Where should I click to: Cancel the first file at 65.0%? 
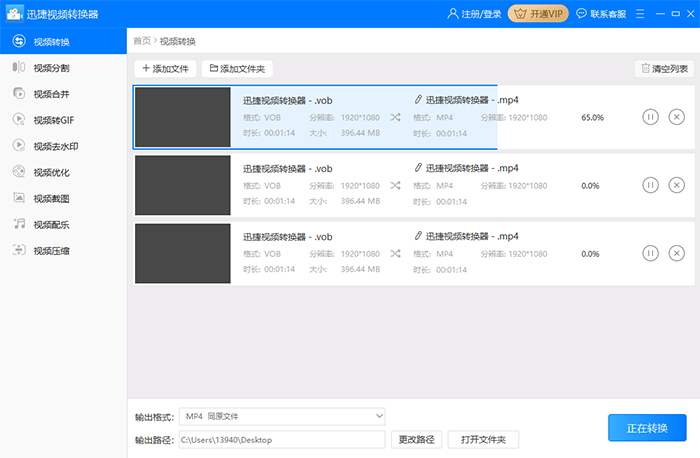676,117
